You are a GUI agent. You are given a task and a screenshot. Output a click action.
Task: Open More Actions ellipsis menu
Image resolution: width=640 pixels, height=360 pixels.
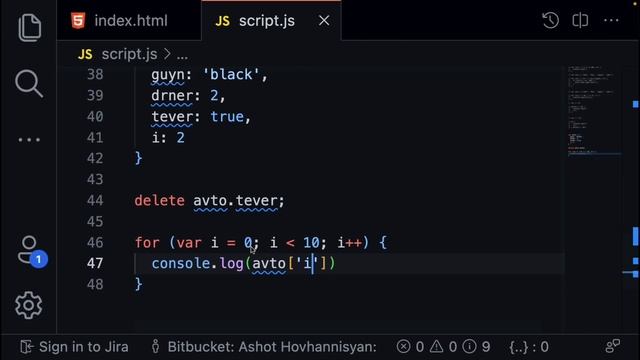(x=611, y=20)
